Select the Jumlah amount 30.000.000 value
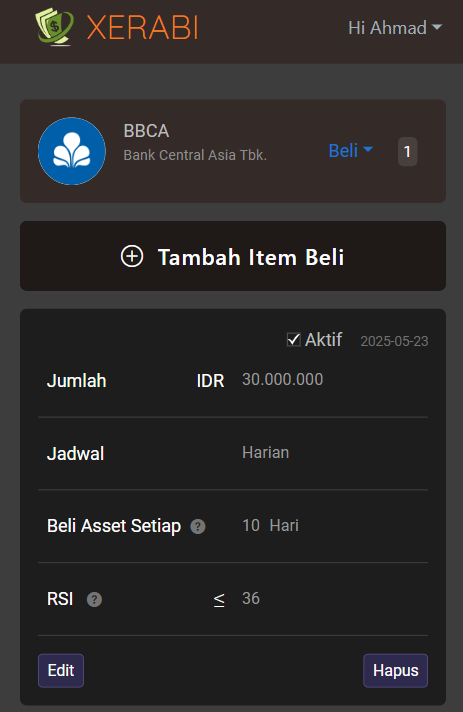Viewport: 463px width, 712px height. [282, 380]
